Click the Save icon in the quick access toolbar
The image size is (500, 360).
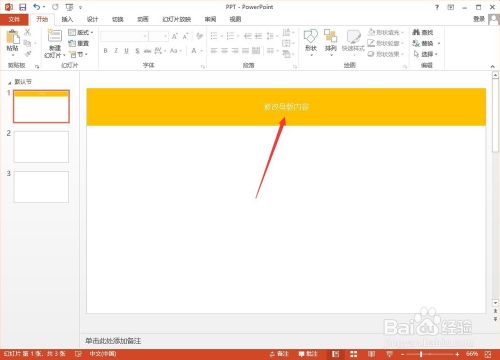tap(22, 7)
